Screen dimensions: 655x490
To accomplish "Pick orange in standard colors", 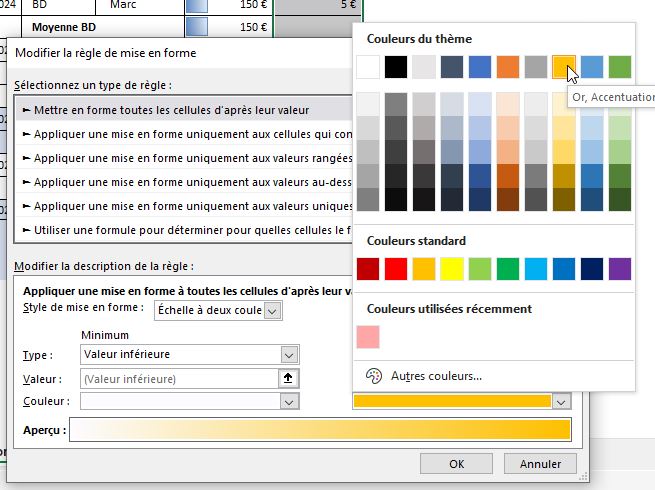I will 424,269.
